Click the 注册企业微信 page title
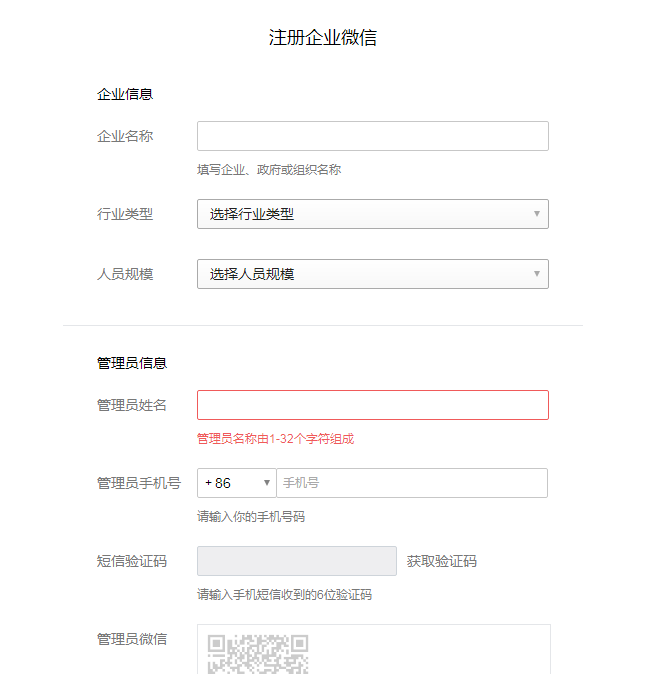The width and height of the screenshot is (649, 674). (323, 38)
